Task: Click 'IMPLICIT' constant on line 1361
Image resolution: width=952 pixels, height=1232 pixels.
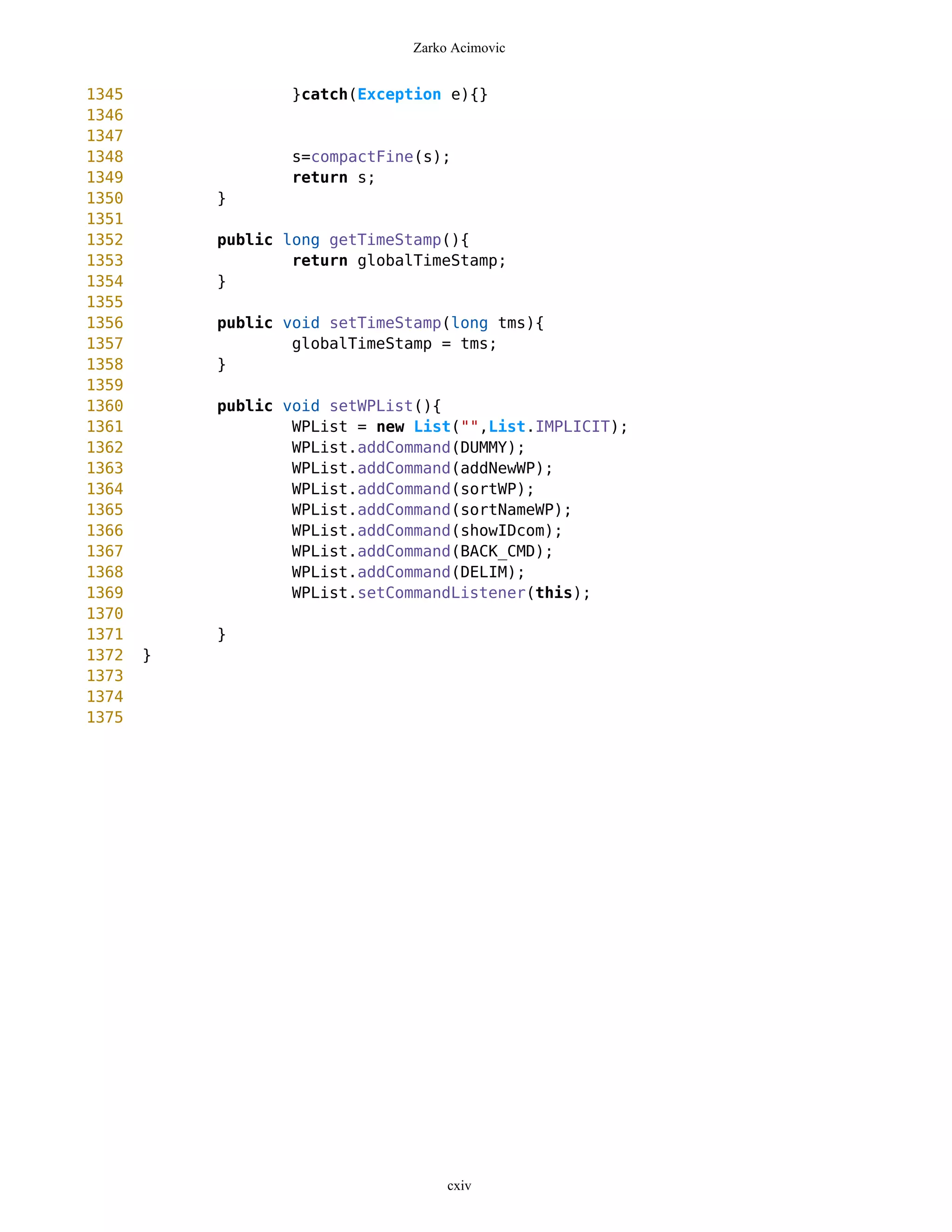Action: pos(572,426)
